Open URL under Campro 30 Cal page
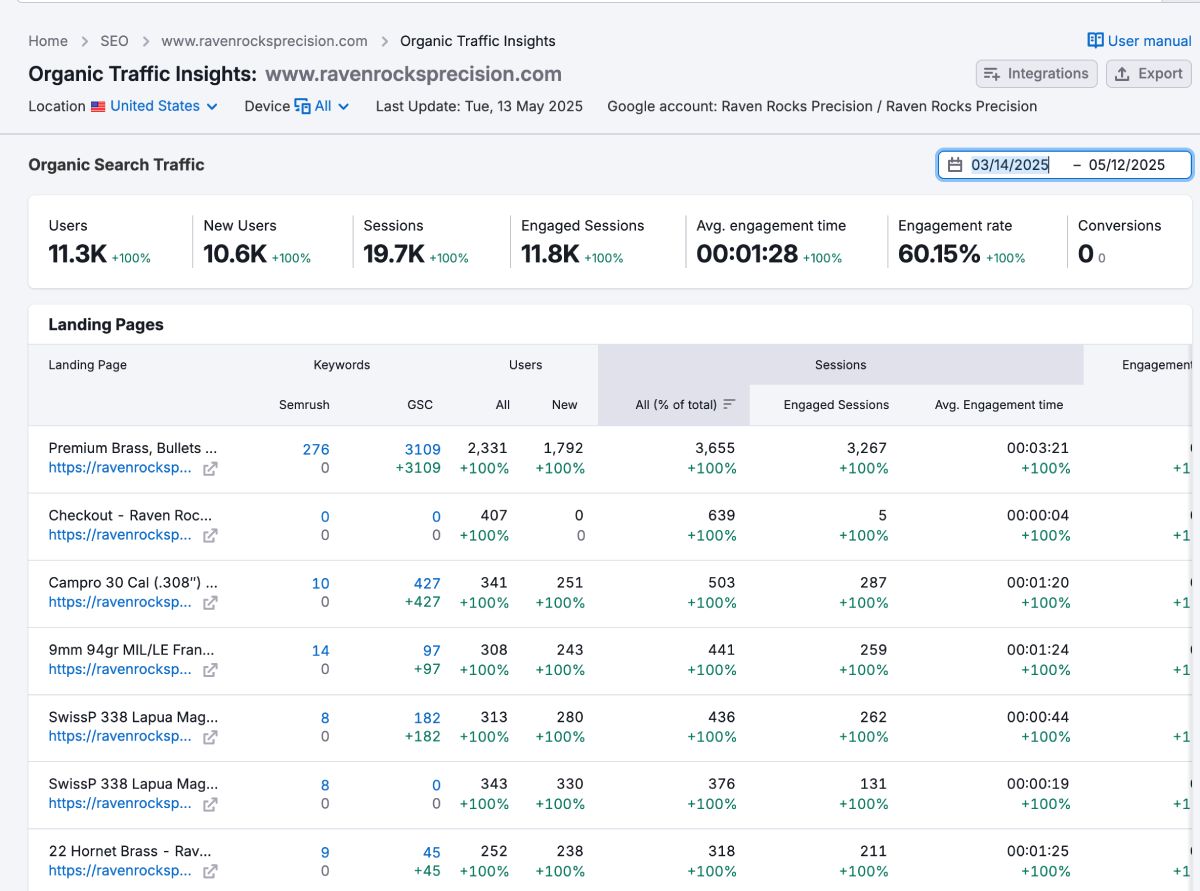The image size is (1200, 891). (120, 602)
